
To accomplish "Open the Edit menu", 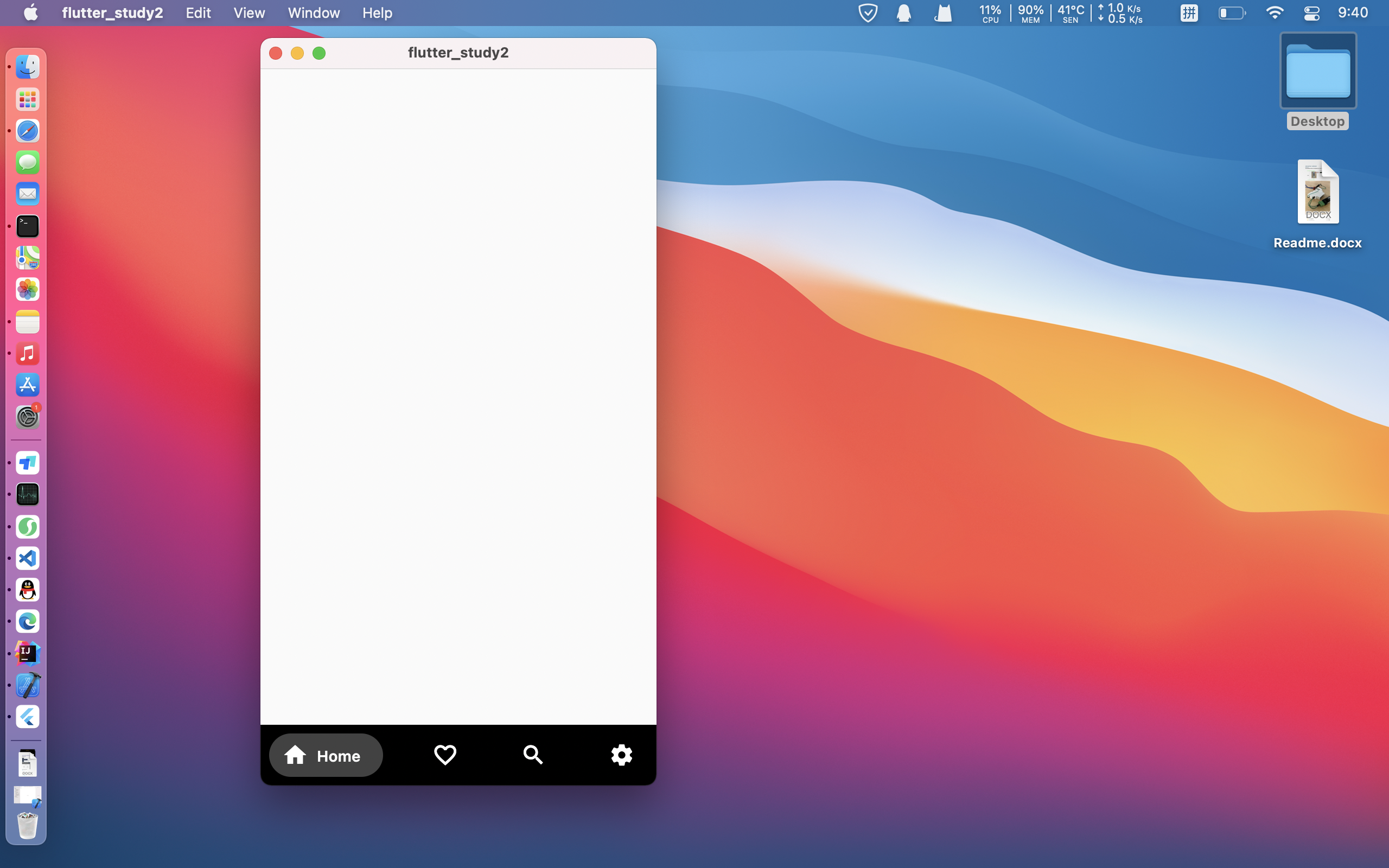I will click(198, 12).
